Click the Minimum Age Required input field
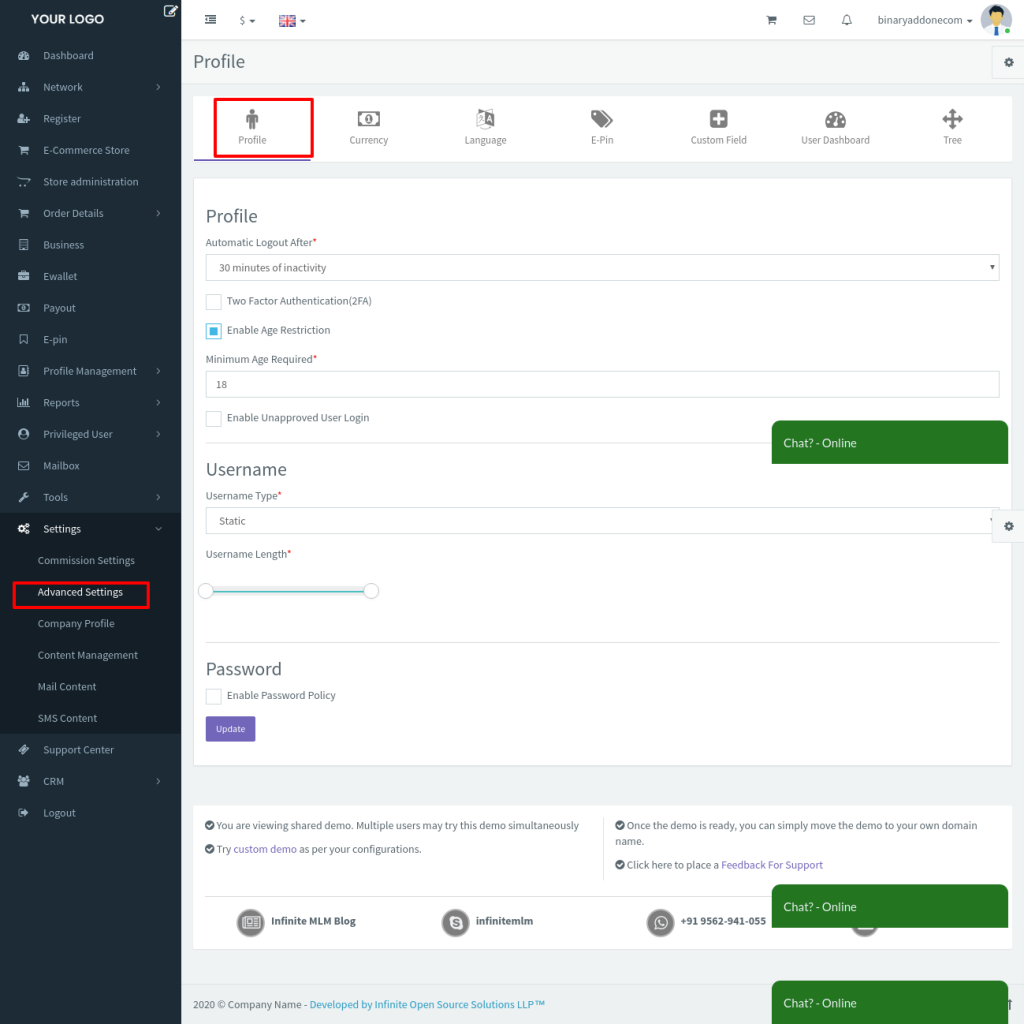This screenshot has height=1024, width=1024. (602, 385)
